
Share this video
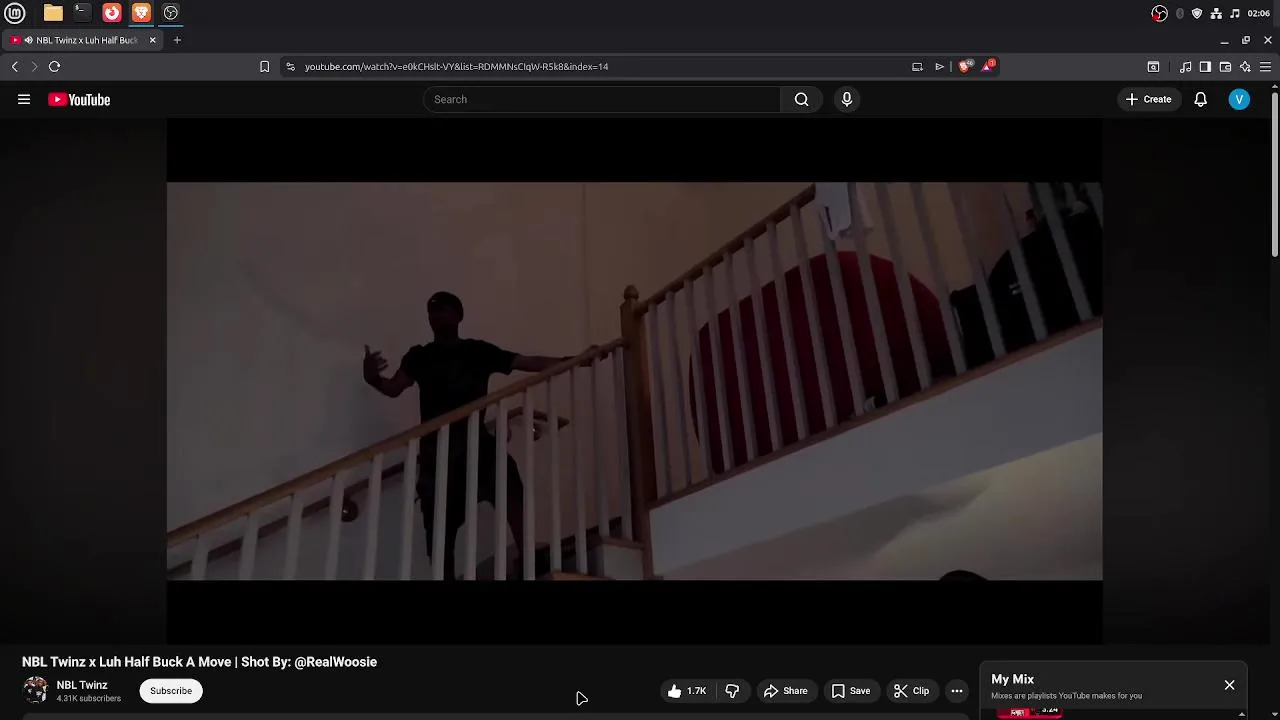(785, 691)
